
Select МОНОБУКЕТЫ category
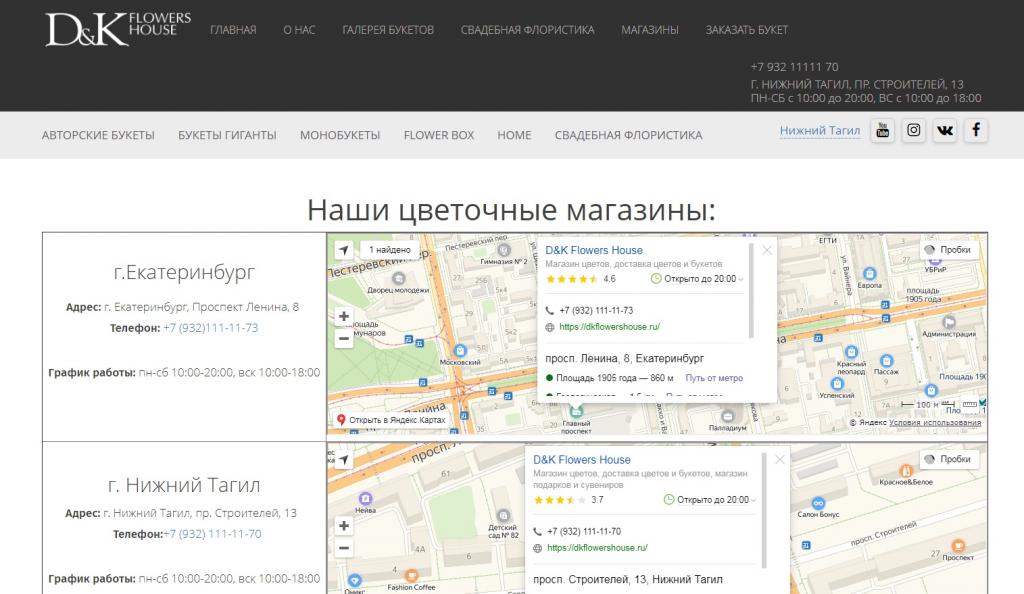coord(340,135)
